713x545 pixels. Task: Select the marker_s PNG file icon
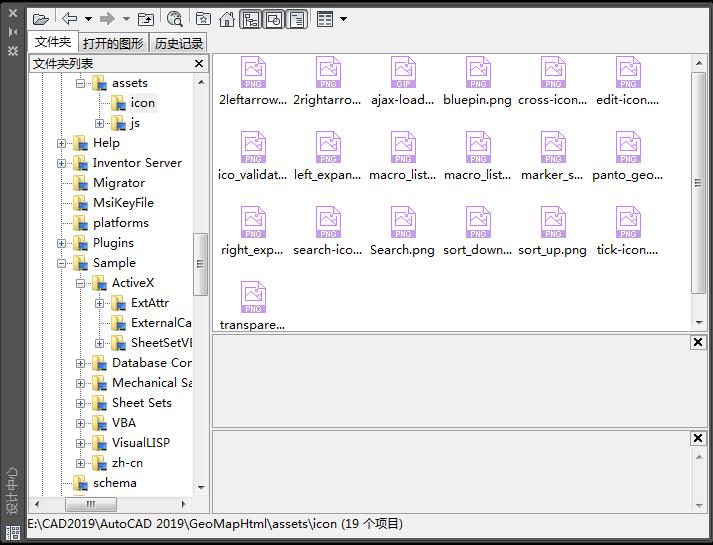tap(553, 147)
